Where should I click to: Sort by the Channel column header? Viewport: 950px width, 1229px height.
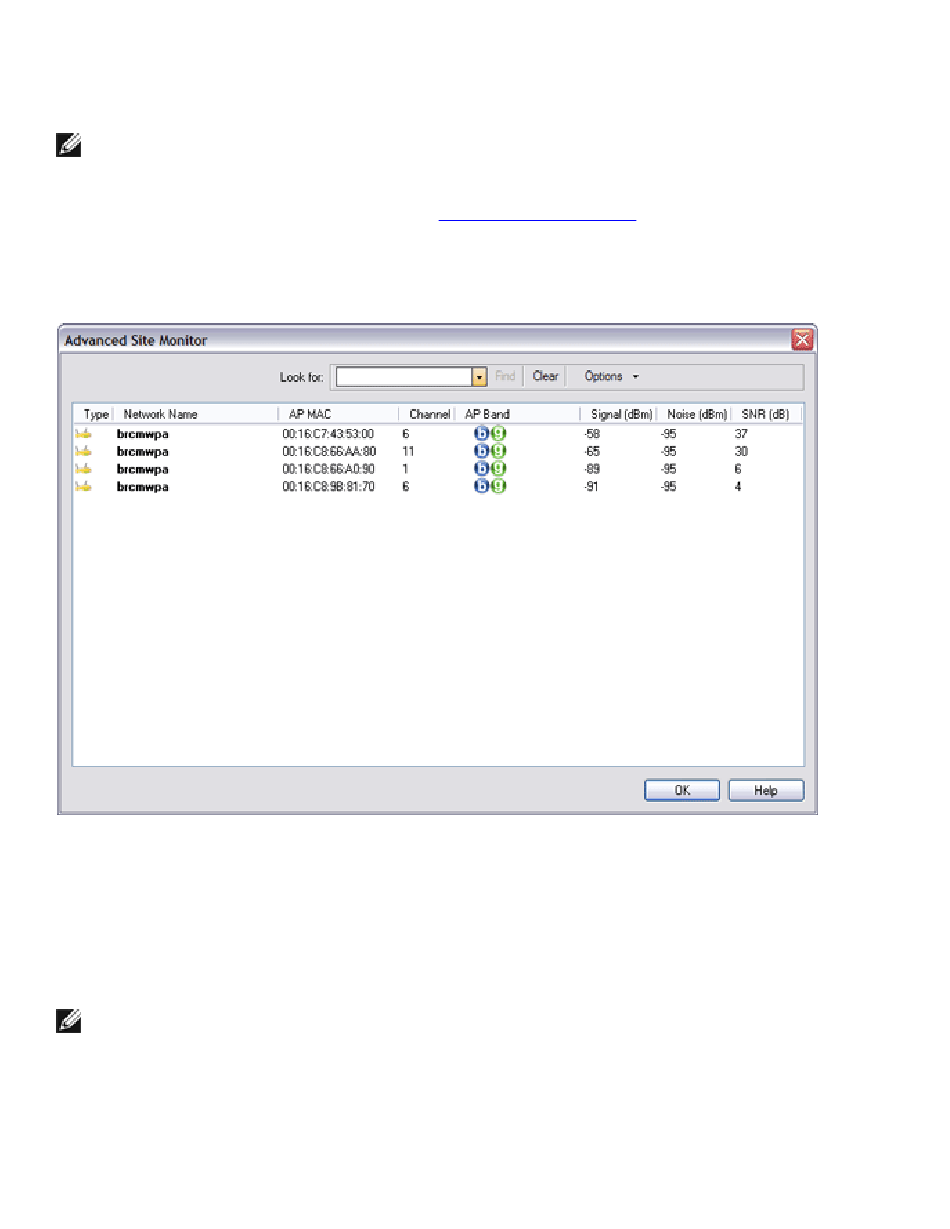[x=428, y=414]
